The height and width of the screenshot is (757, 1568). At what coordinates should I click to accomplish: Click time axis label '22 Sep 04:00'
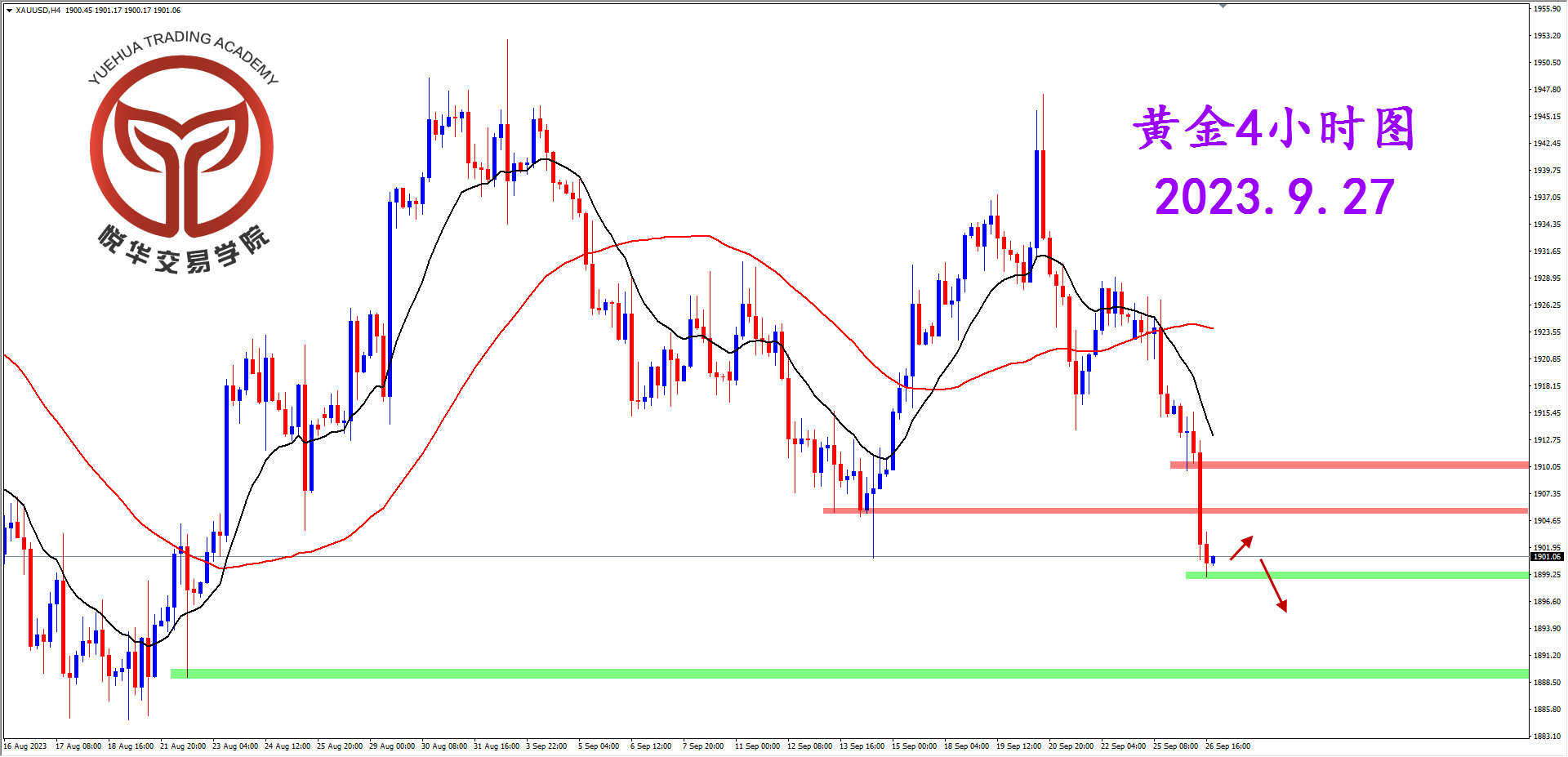tap(1124, 746)
